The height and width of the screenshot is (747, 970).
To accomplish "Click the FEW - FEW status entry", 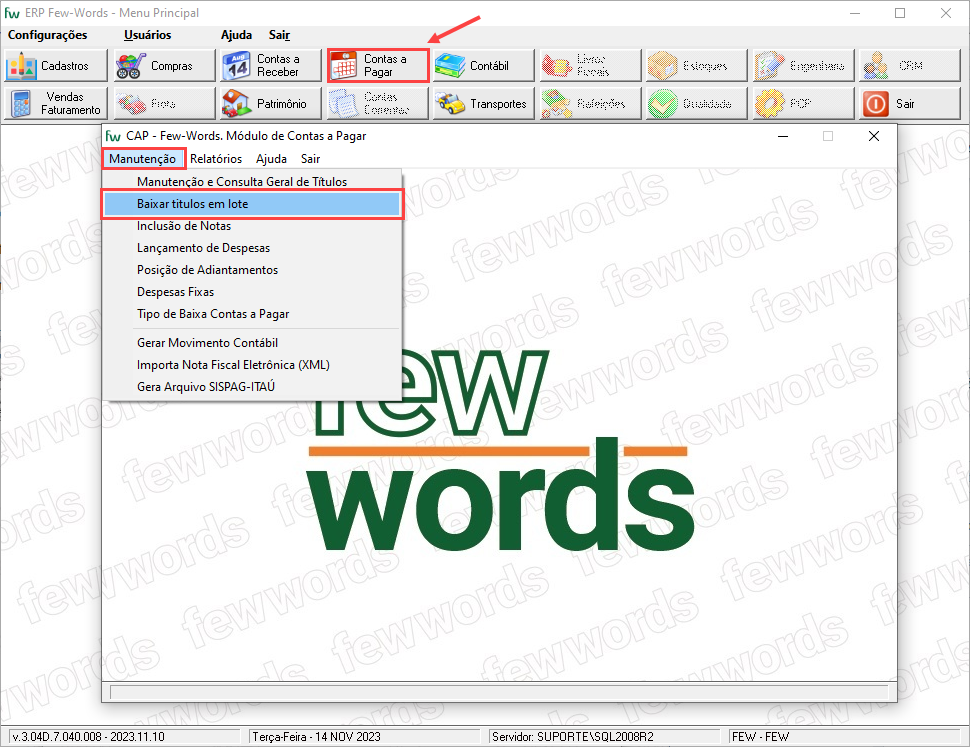I will pyautogui.click(x=844, y=737).
